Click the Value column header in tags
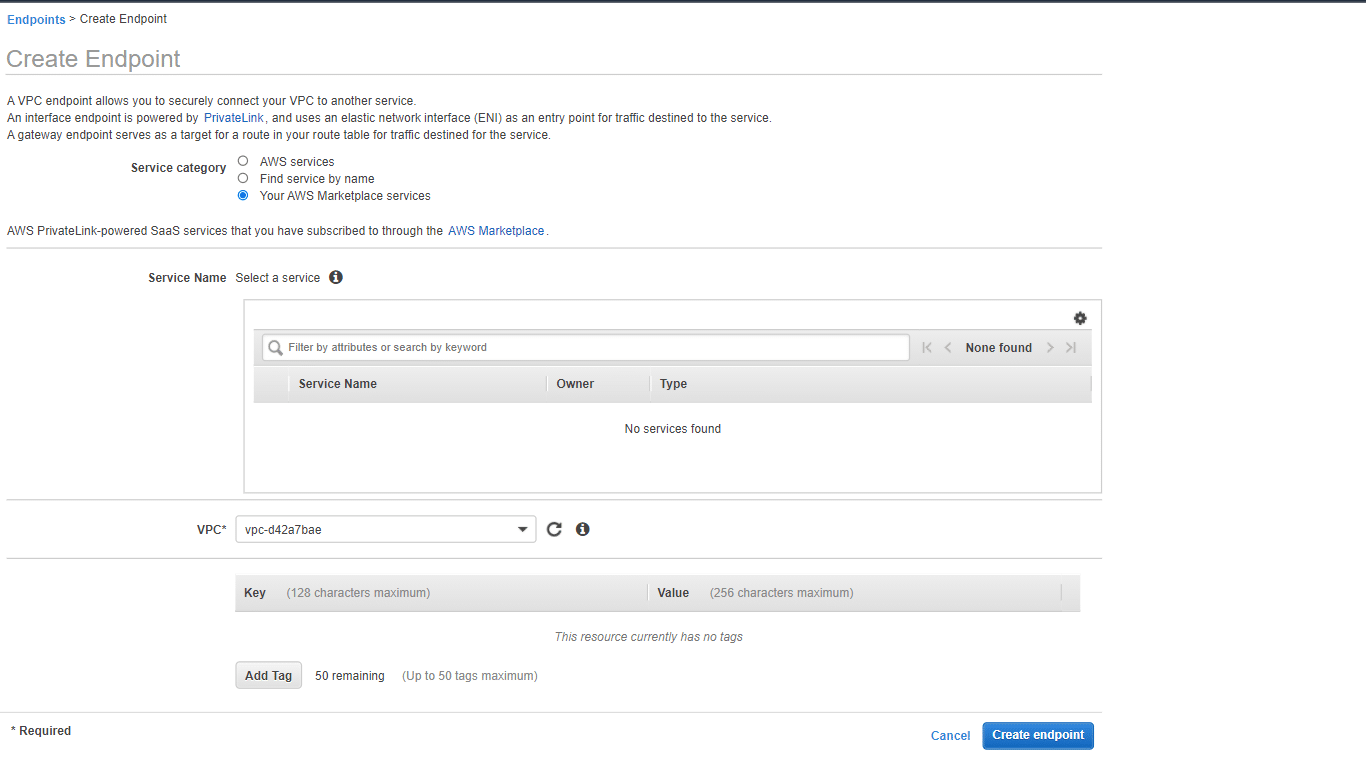This screenshot has width=1366, height=768. coord(673,593)
